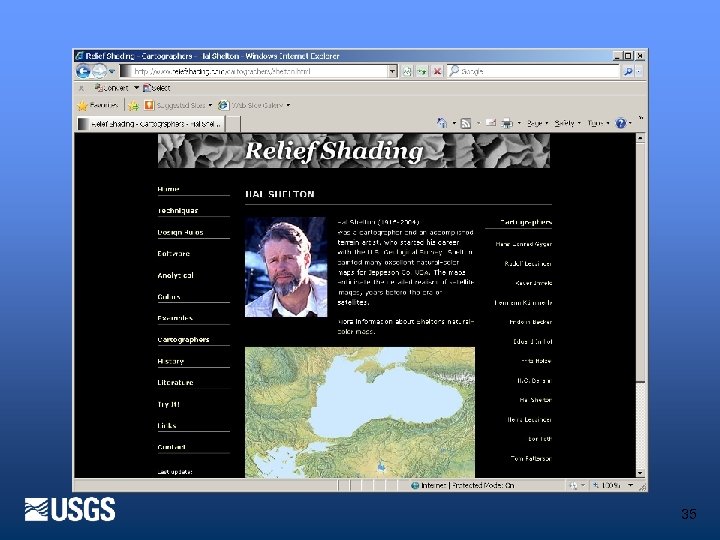
Task: Open the Favorites star button
Action: 98,105
